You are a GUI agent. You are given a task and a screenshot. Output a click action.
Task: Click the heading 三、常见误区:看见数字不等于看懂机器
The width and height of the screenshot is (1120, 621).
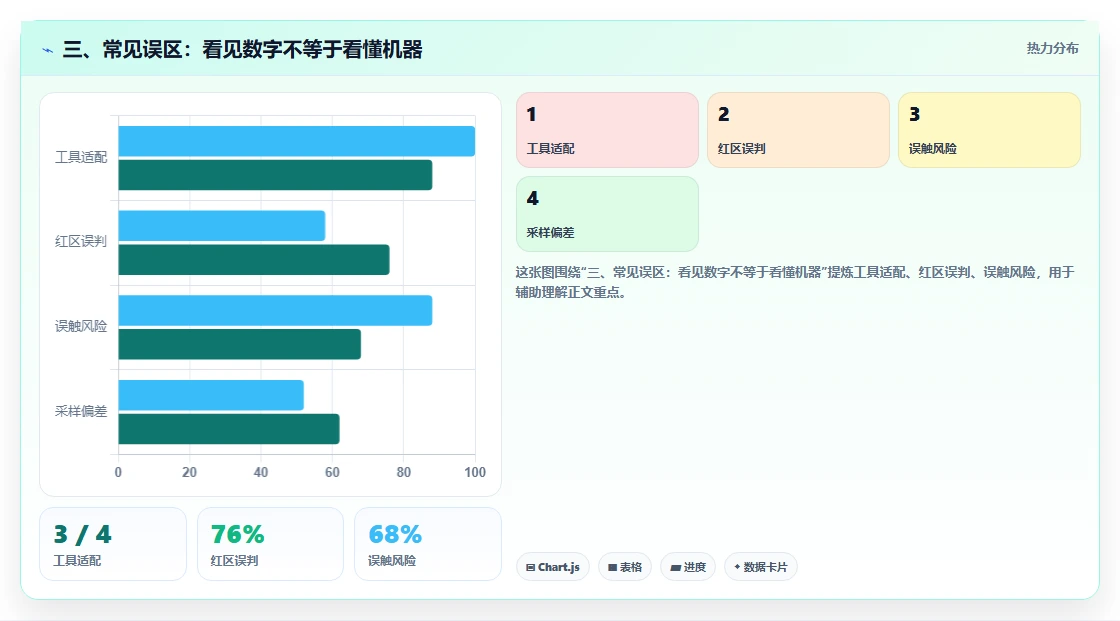point(242,50)
